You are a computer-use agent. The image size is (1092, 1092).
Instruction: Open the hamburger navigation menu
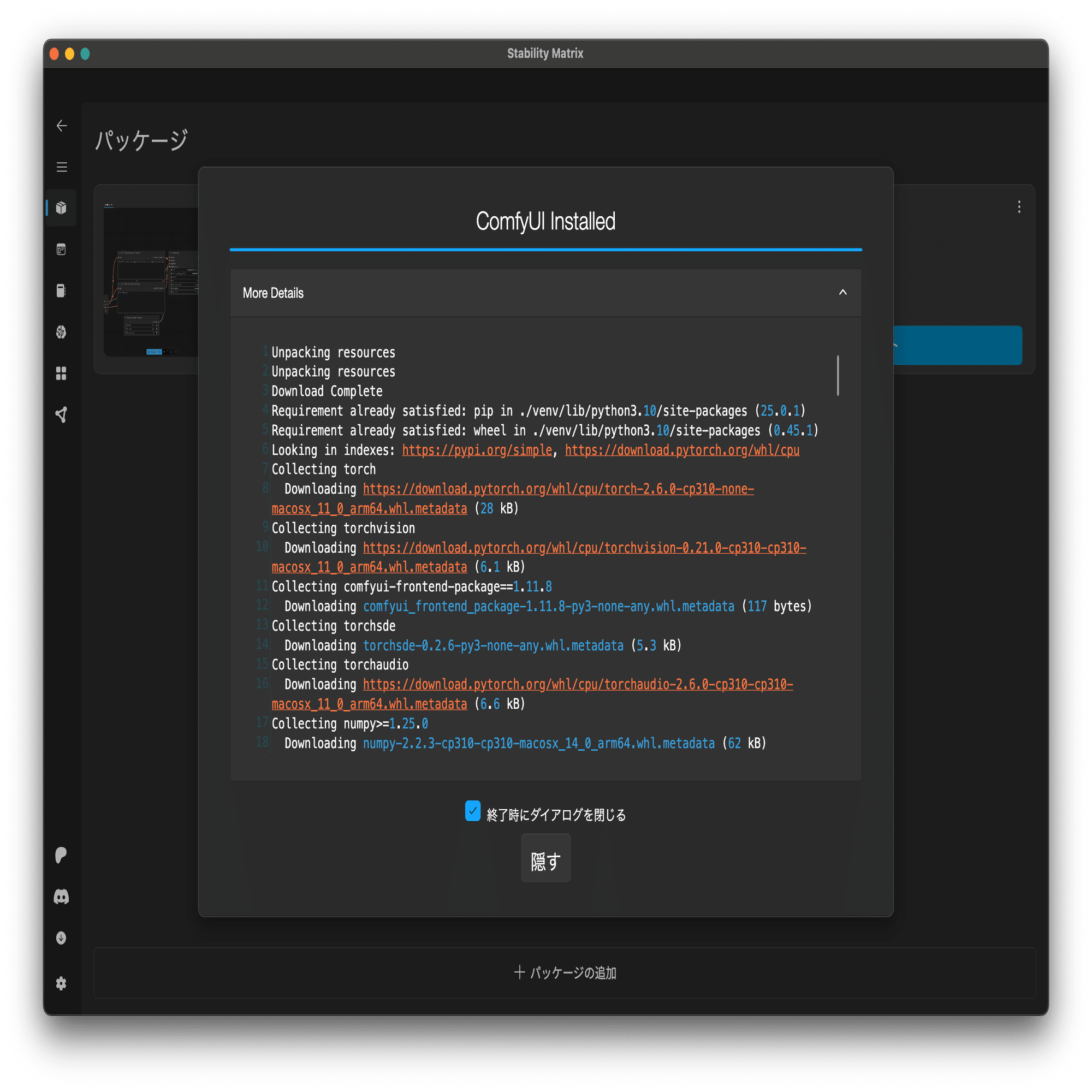pyautogui.click(x=62, y=167)
